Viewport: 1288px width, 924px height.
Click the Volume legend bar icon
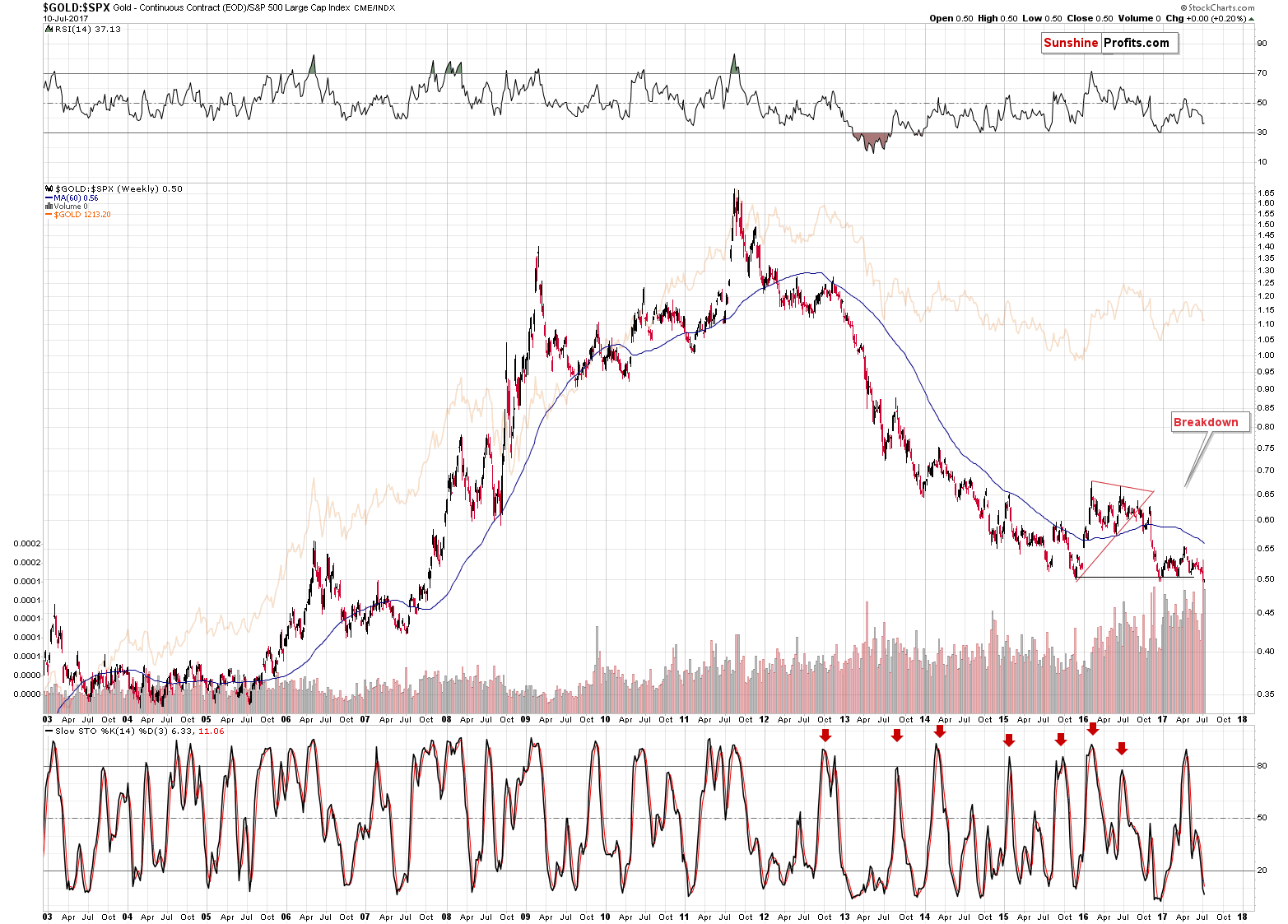[49, 206]
